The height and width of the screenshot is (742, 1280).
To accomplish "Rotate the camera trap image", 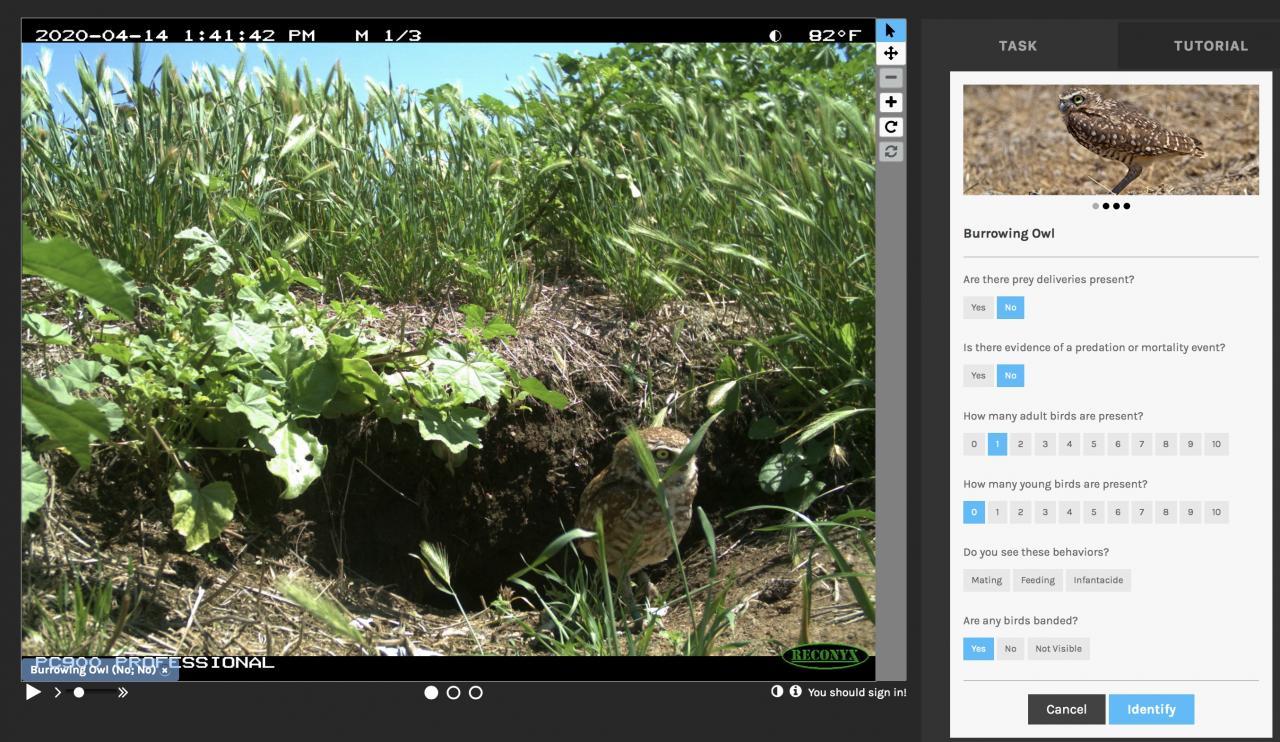I will (x=890, y=127).
